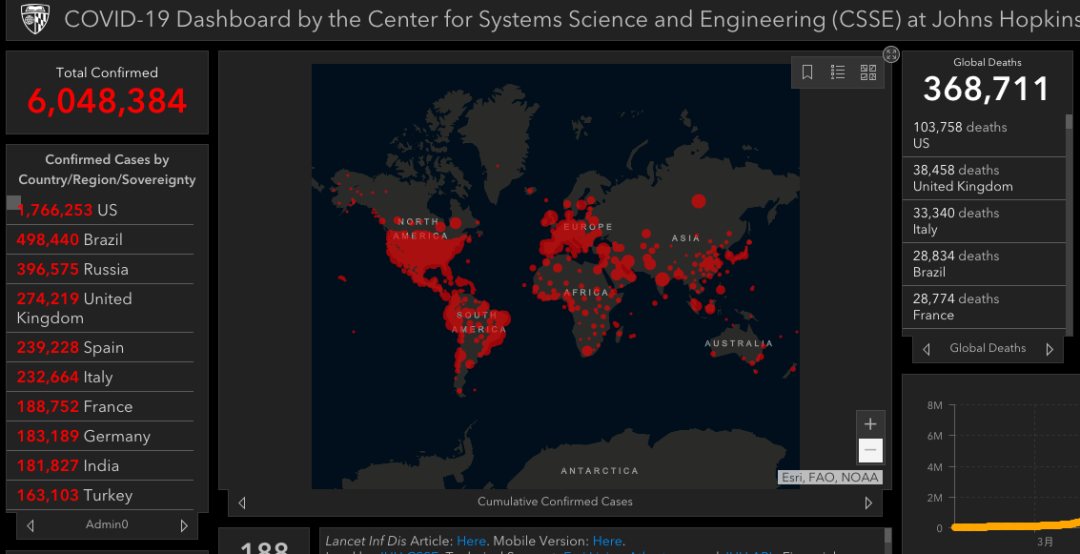The image size is (1080, 554).
Task: Select United Kingdom 38,458 deaths entry
Action: (984, 178)
